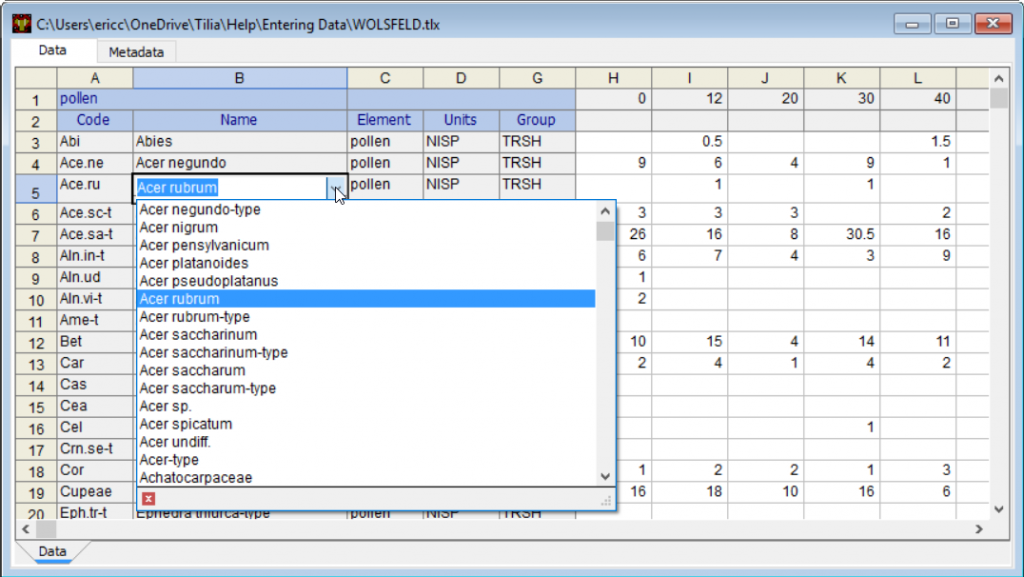Click the Group header cell
1024x577 pixels.
(537, 120)
